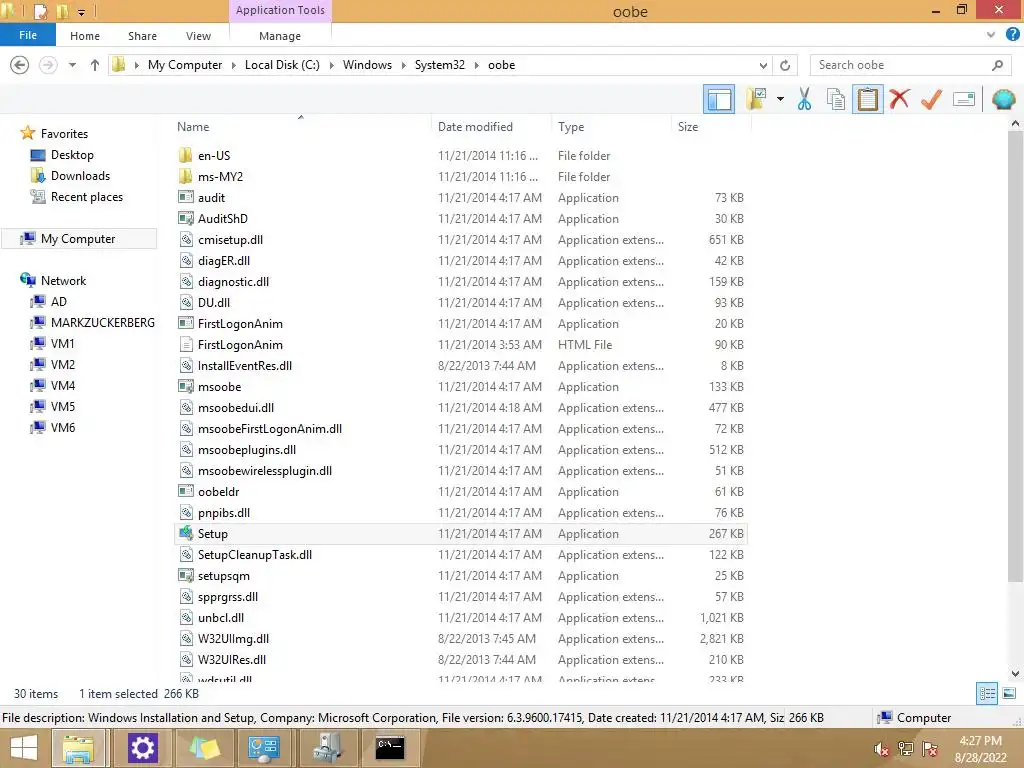Click the orange checkmark Properties icon
The image size is (1024, 768).
(x=932, y=99)
